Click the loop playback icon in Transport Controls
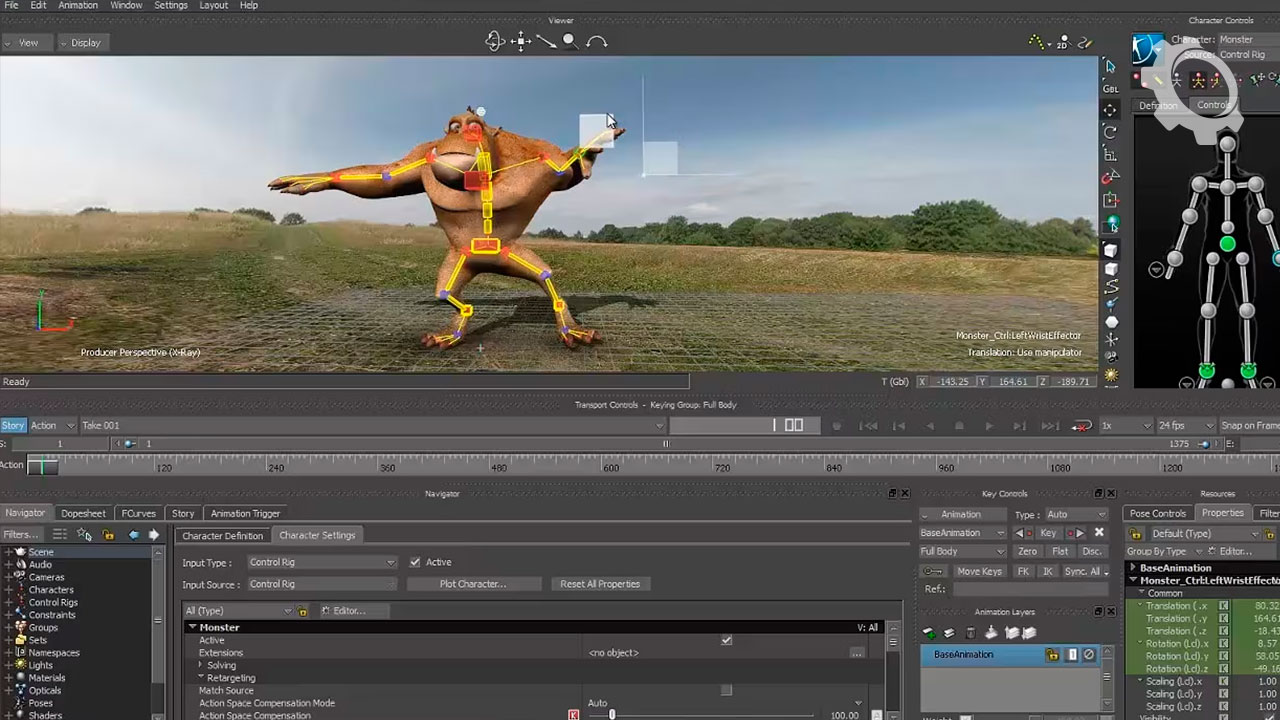This screenshot has width=1280, height=720. pos(1082,426)
